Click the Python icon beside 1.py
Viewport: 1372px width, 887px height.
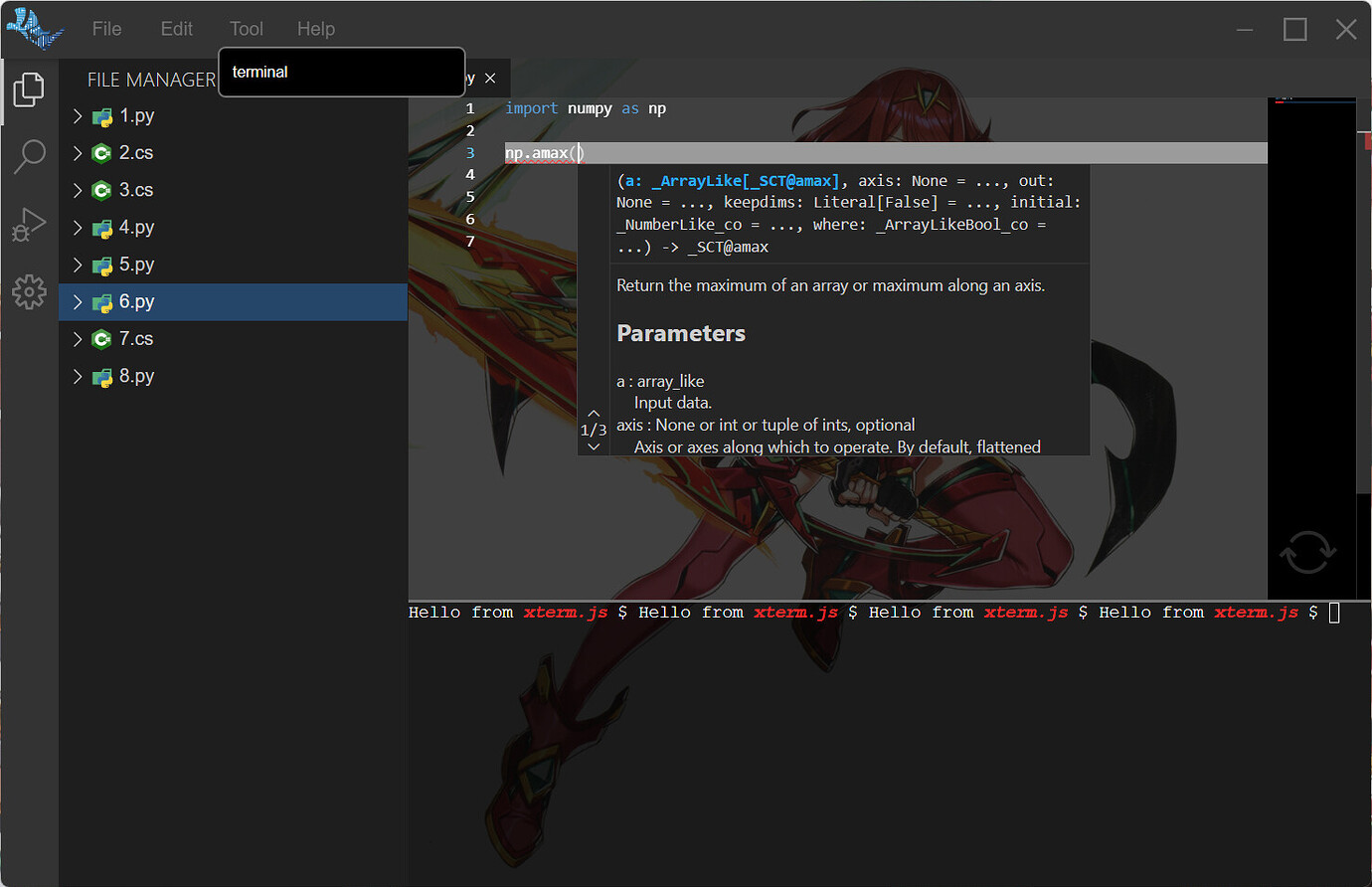click(x=102, y=115)
